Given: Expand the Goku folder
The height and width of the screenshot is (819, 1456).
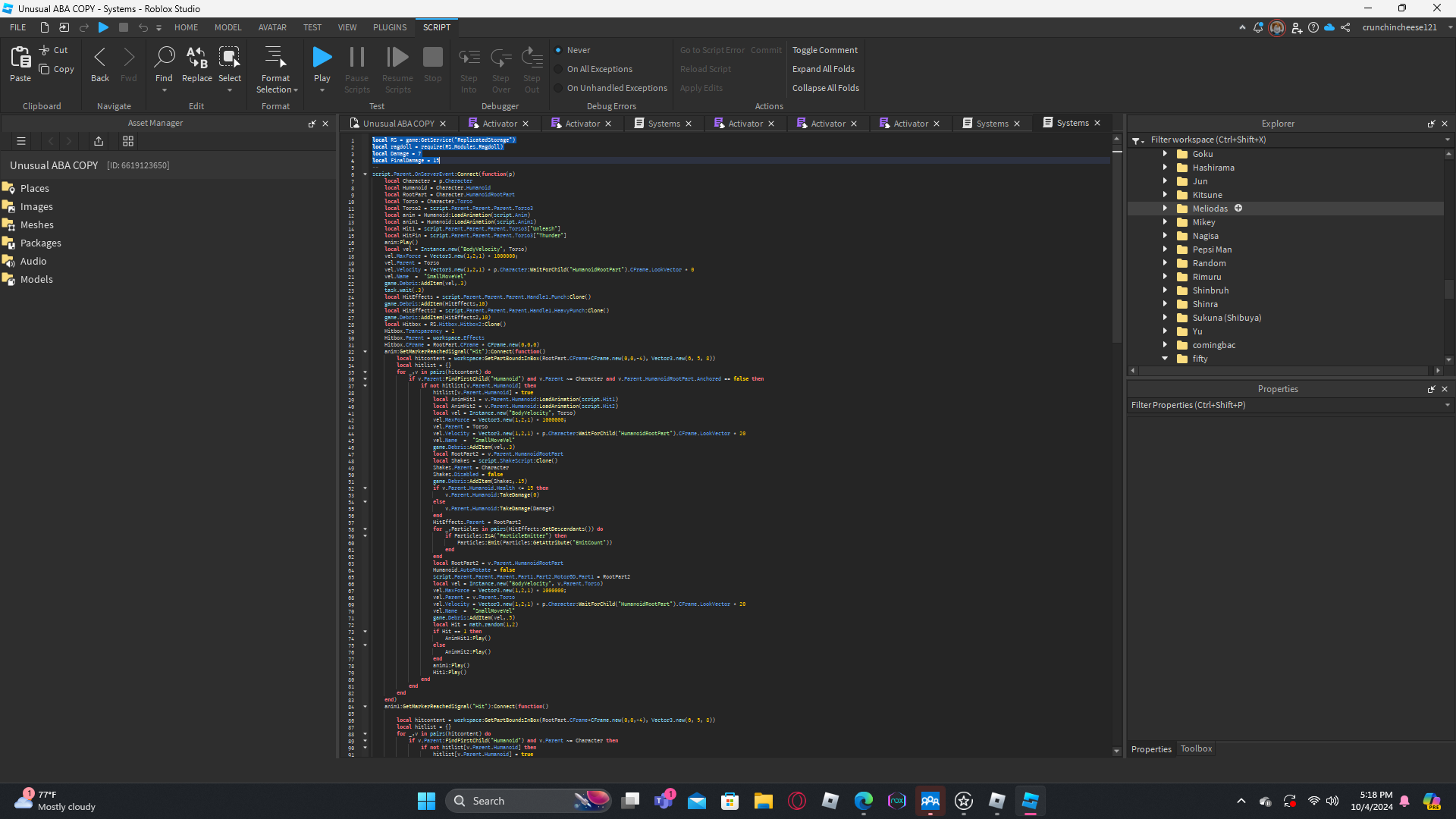Looking at the screenshot, I should (1165, 154).
